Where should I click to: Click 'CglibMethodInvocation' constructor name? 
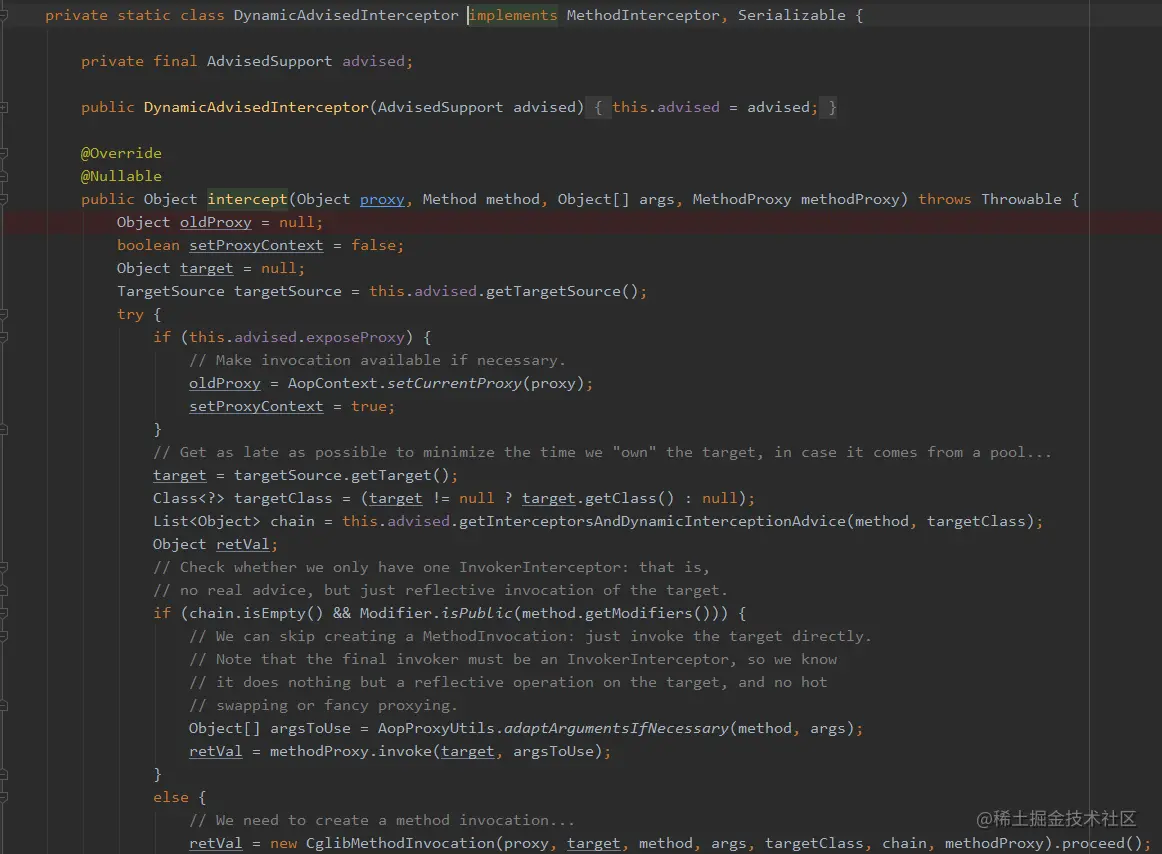tap(400, 844)
